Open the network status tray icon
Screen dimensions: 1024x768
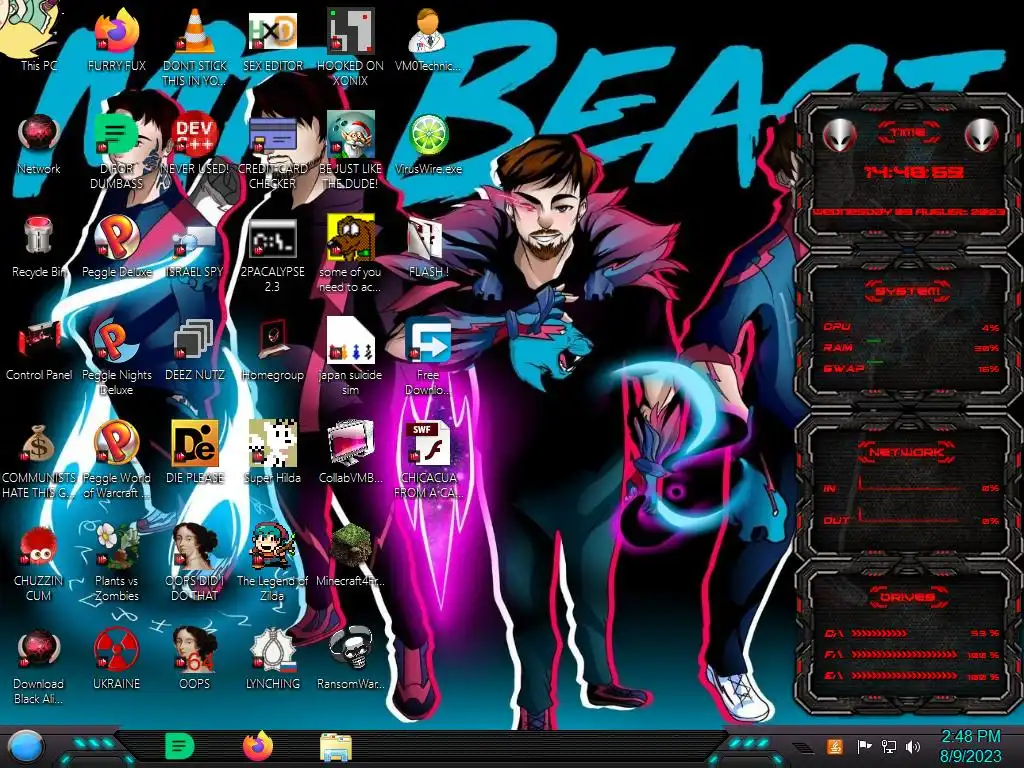pyautogui.click(x=889, y=746)
